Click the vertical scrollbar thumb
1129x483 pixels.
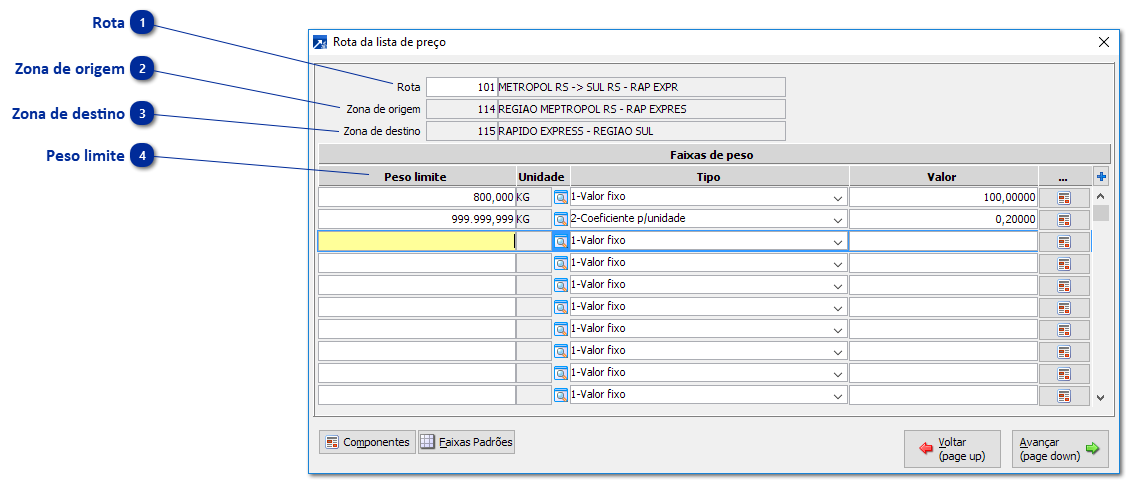click(x=1100, y=213)
